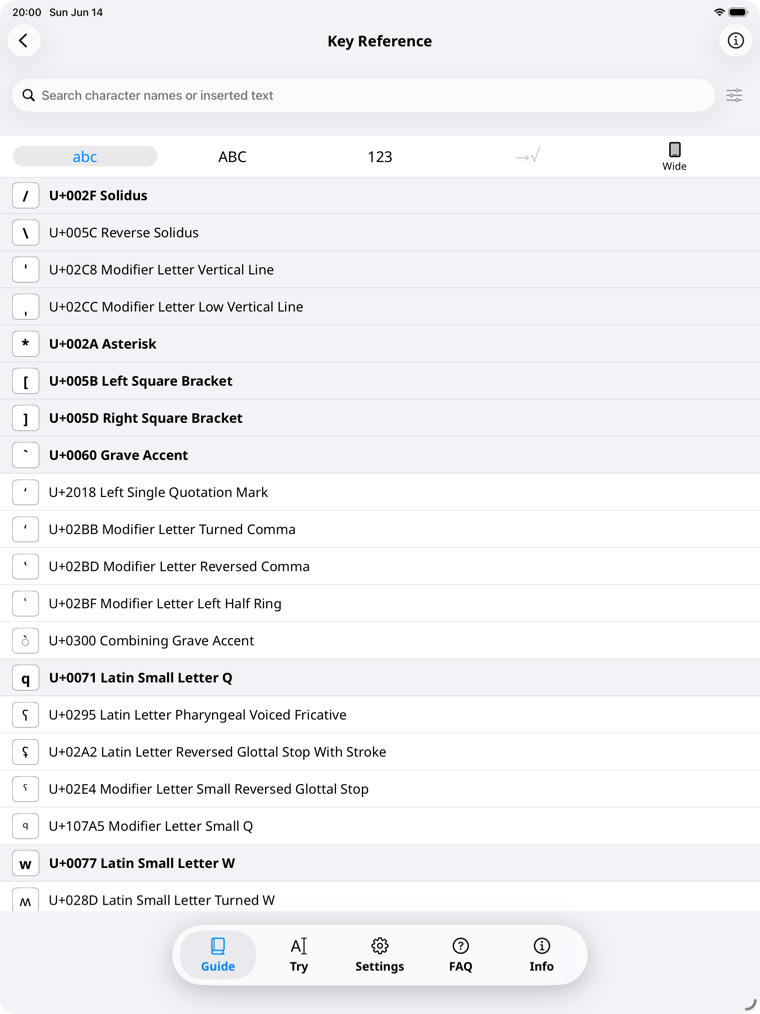Select the U+002A Asterisk text
The image size is (760, 1014).
pos(103,344)
